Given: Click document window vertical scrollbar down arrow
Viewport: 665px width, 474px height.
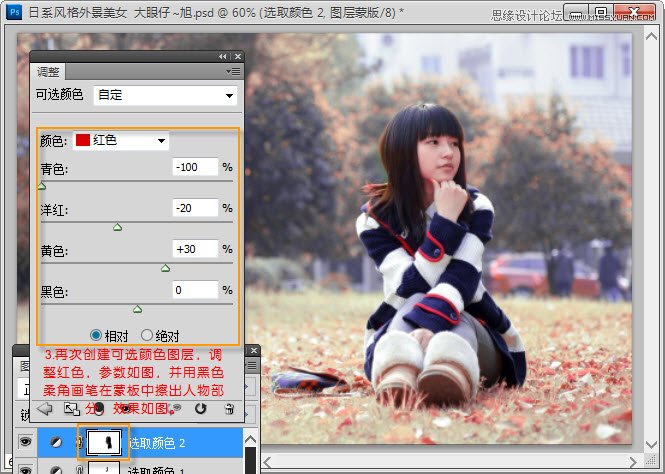Looking at the screenshot, I should click(x=651, y=444).
